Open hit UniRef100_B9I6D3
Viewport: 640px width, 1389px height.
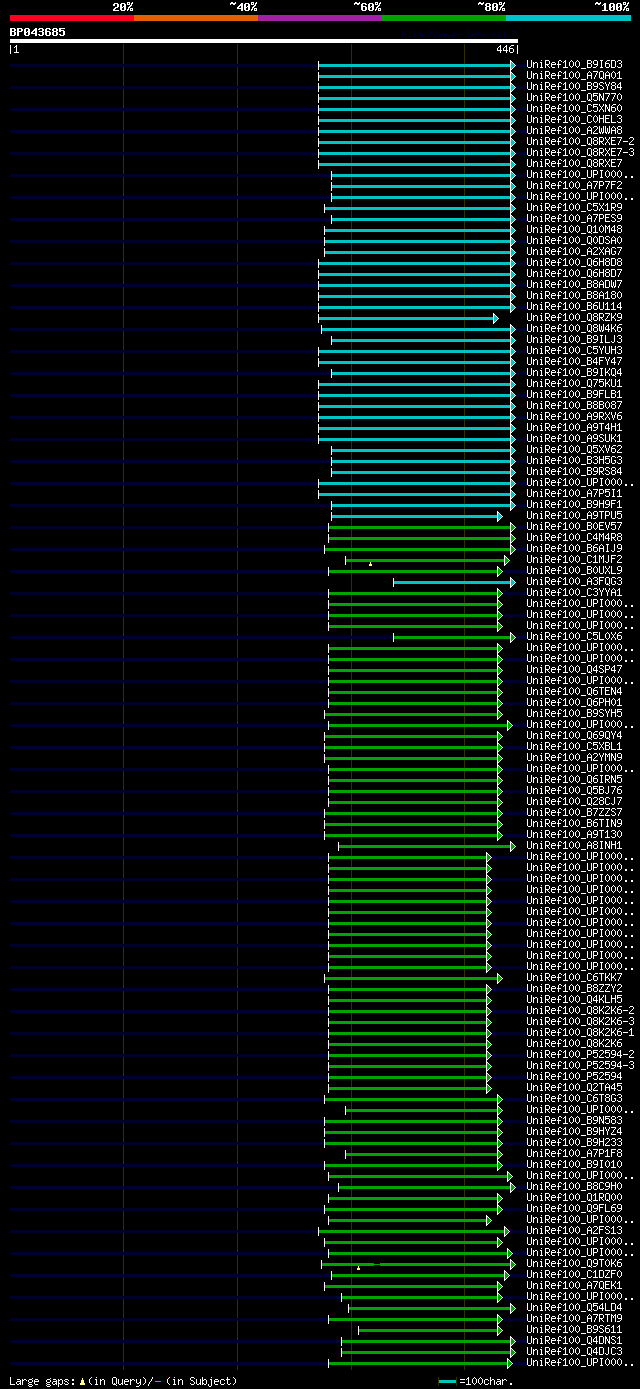pos(574,65)
